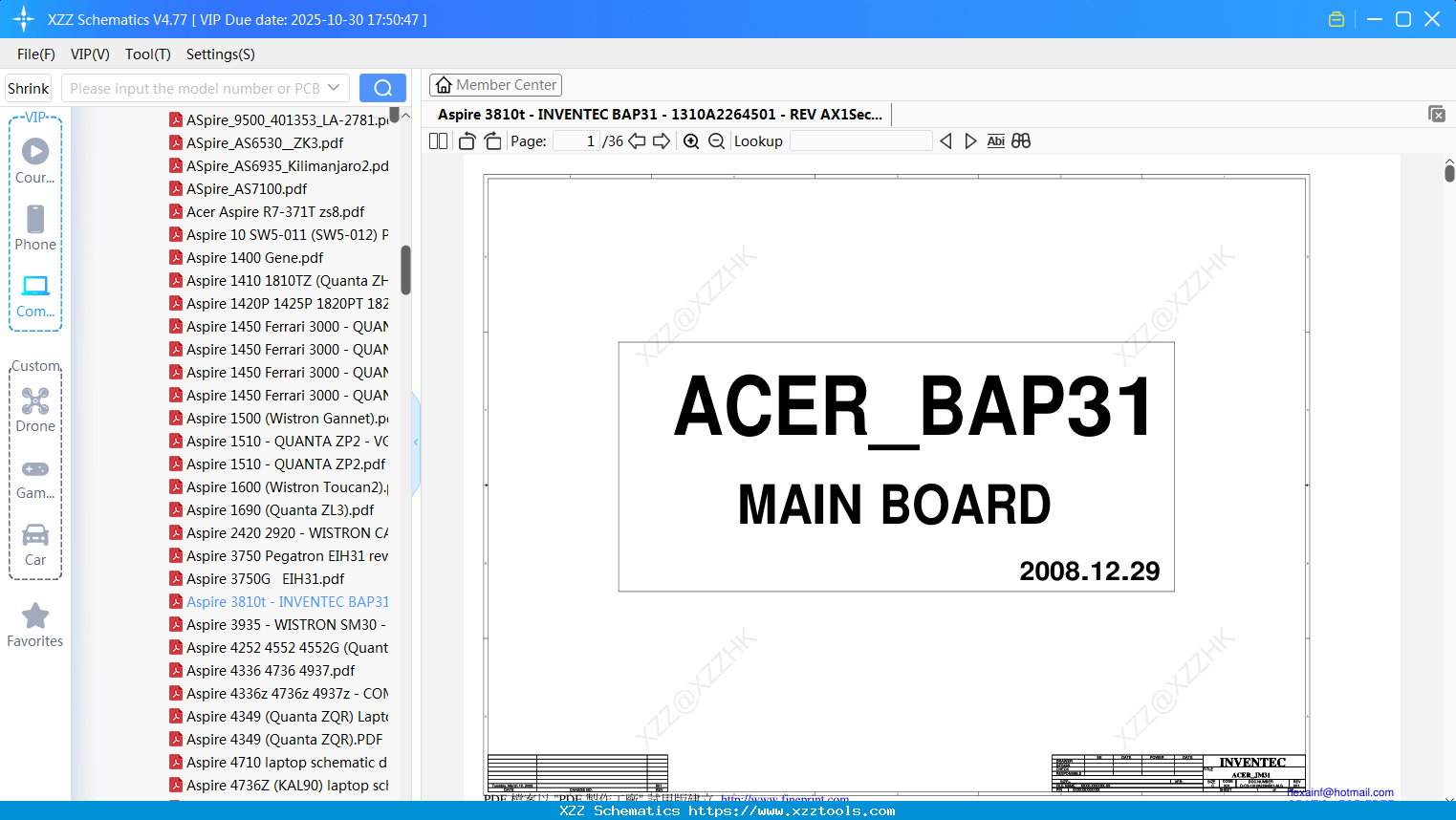The image size is (1456, 820).
Task: Open Aspire 2420 2920 - WISTRON file
Action: pos(279,533)
